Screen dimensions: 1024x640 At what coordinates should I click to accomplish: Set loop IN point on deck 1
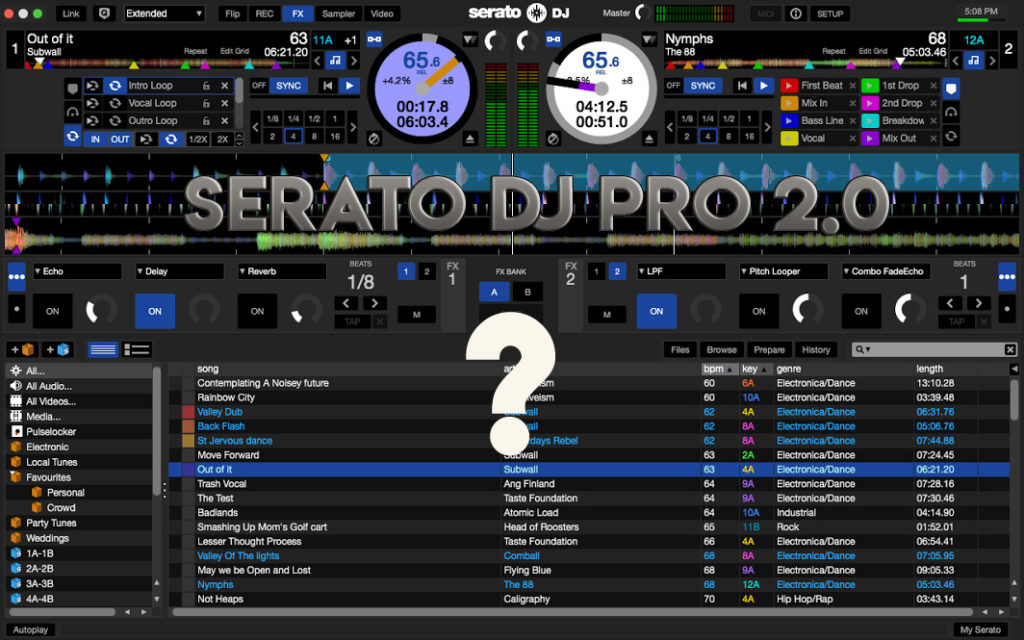[95, 139]
